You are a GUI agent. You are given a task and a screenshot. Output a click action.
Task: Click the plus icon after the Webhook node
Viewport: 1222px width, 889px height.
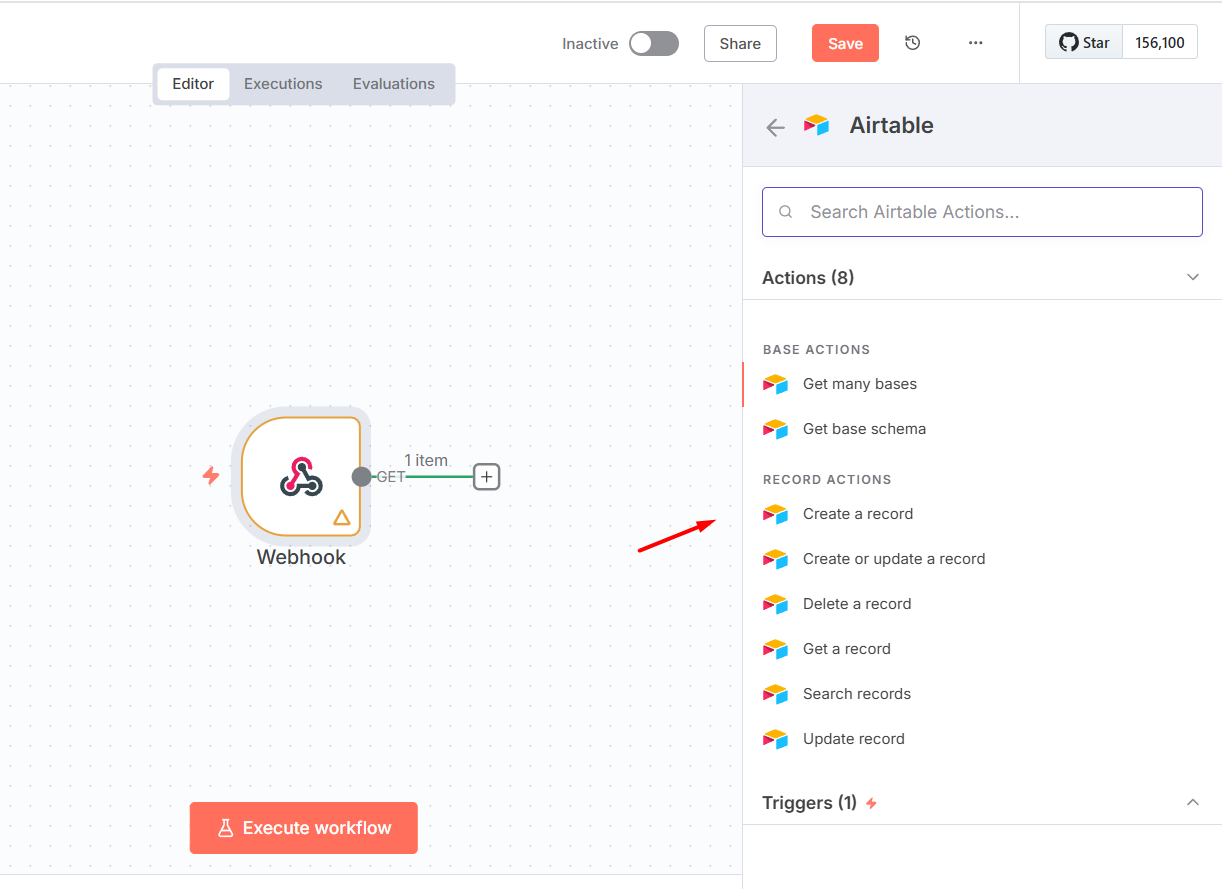pyautogui.click(x=486, y=477)
